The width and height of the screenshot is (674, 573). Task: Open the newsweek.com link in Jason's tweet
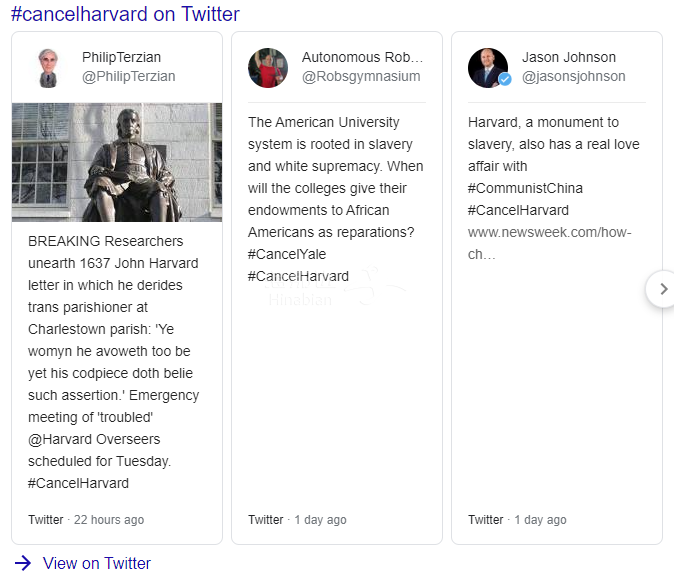[x=549, y=243]
